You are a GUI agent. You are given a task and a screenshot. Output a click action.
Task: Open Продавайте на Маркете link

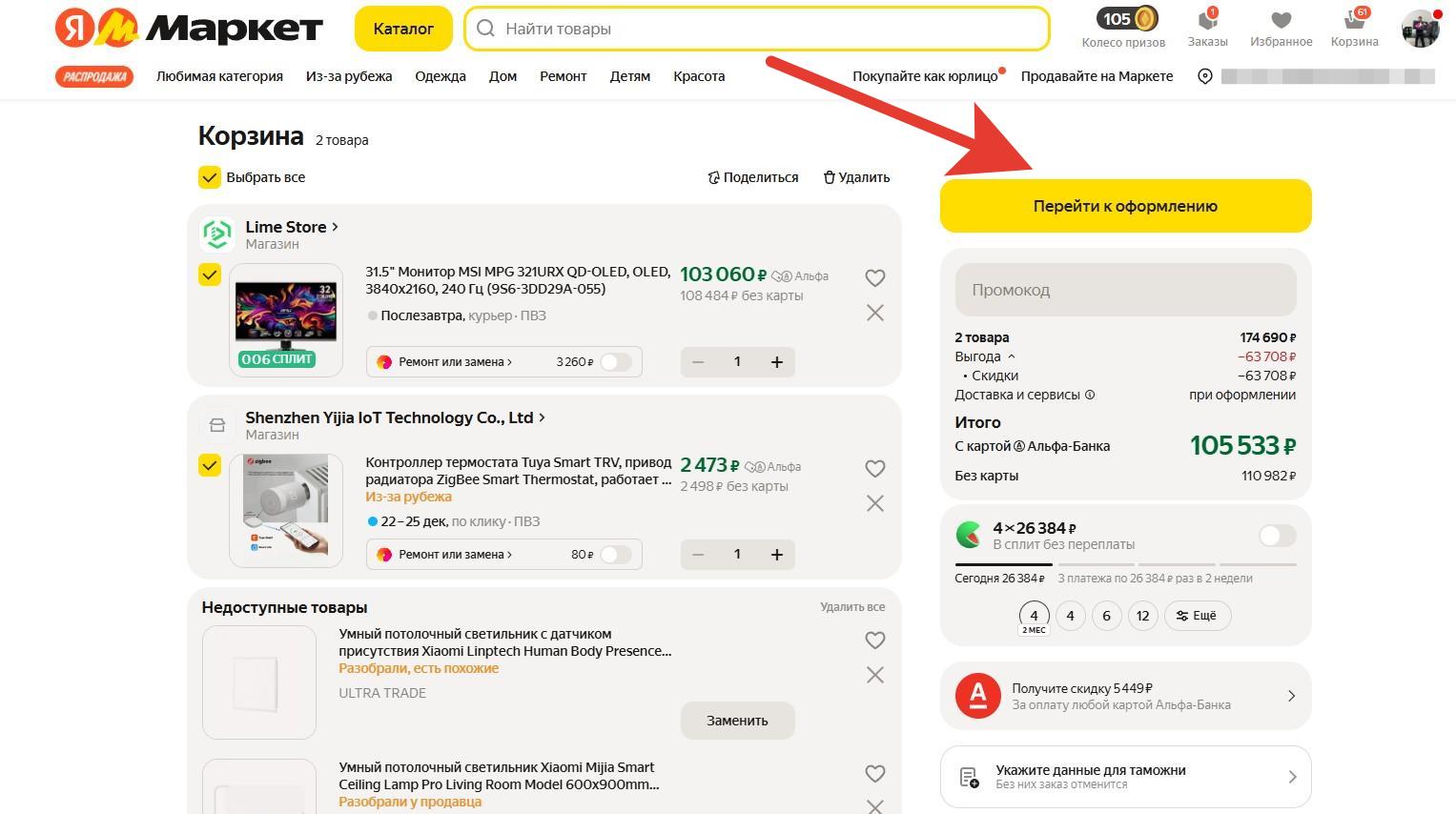click(x=1097, y=76)
